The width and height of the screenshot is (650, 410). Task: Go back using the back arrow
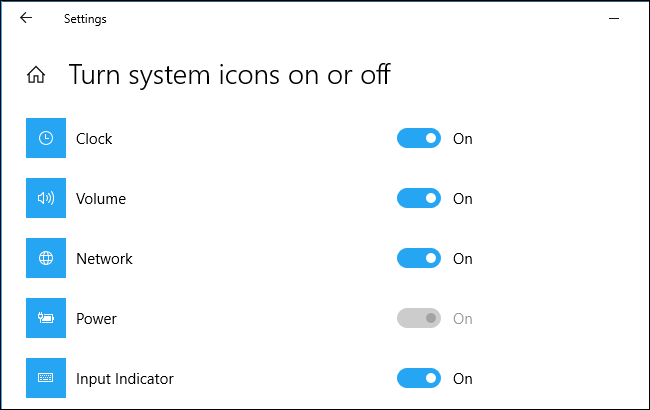pyautogui.click(x=26, y=18)
